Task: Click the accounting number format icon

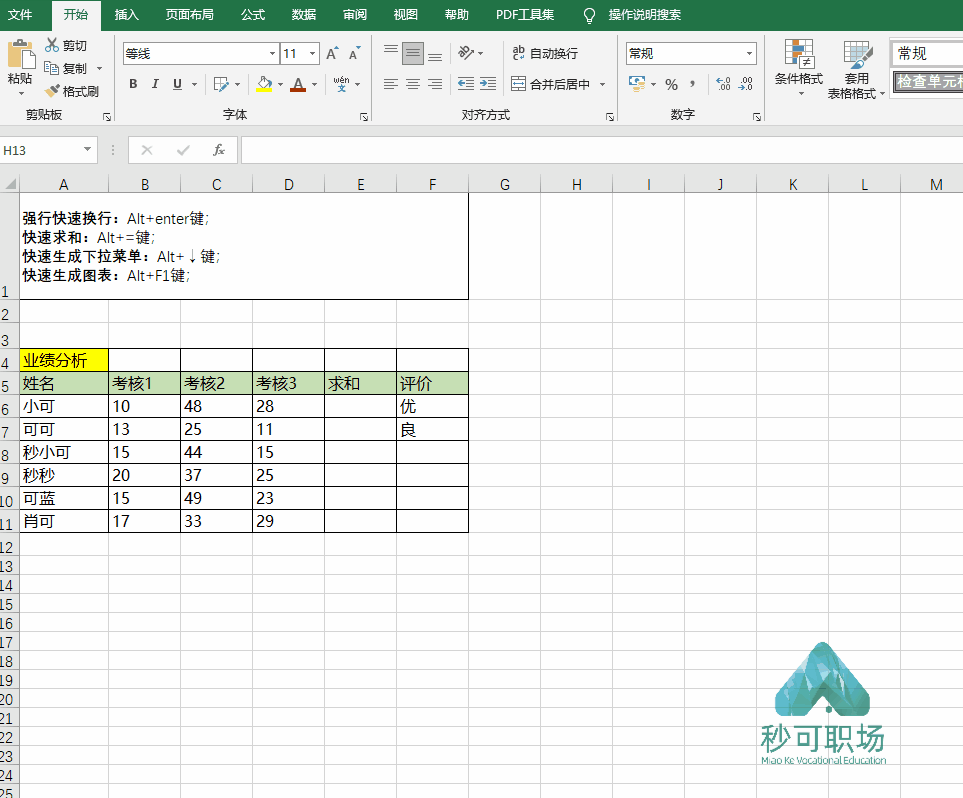Action: click(636, 84)
